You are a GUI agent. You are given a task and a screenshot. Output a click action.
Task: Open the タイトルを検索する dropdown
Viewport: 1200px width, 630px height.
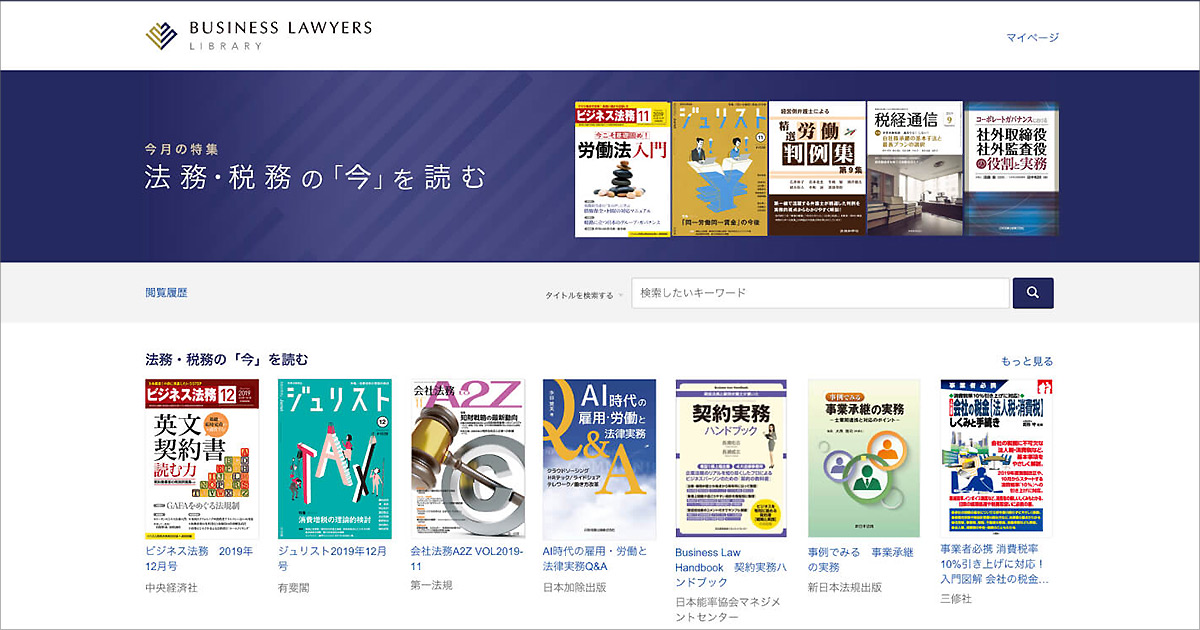coord(584,296)
